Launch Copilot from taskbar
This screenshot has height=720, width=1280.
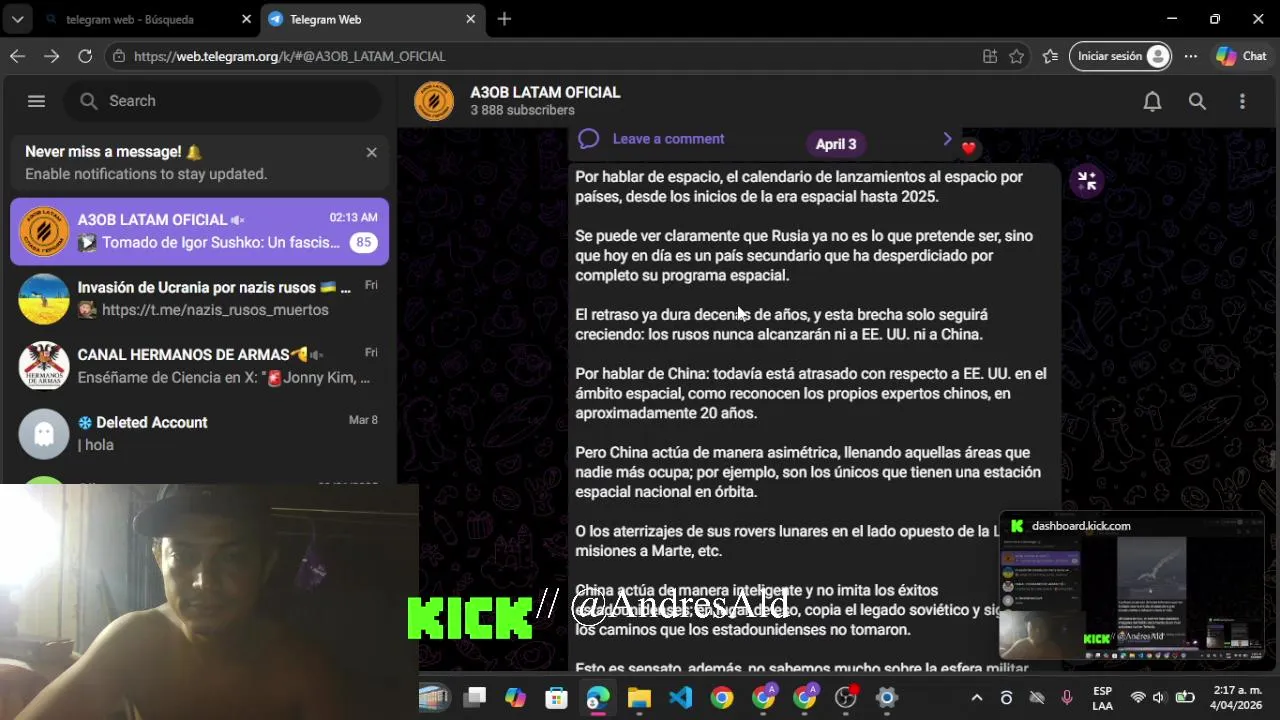pos(515,698)
